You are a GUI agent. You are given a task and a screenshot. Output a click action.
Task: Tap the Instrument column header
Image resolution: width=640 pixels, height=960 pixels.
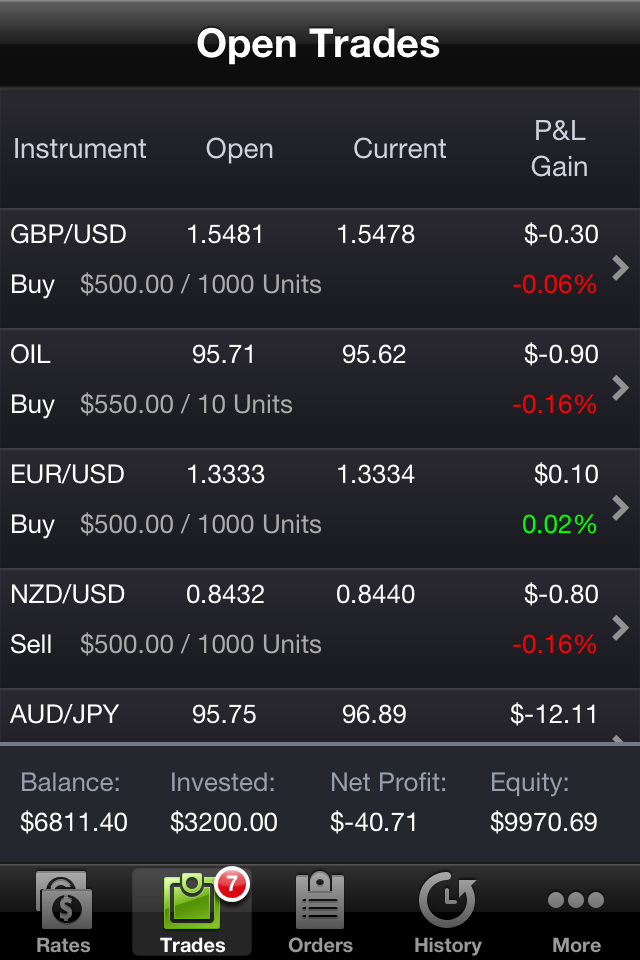tap(80, 149)
